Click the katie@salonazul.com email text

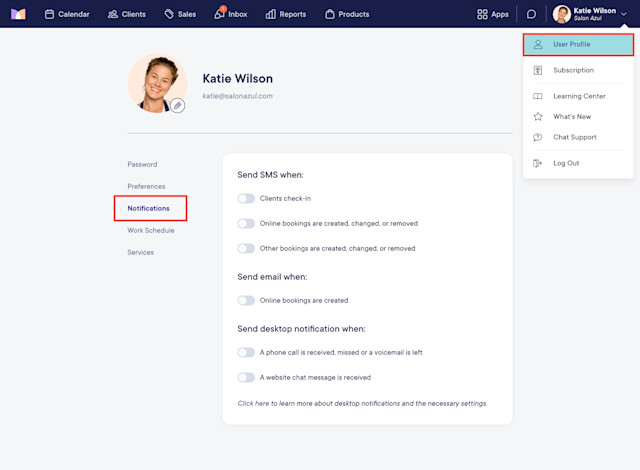(x=238, y=96)
